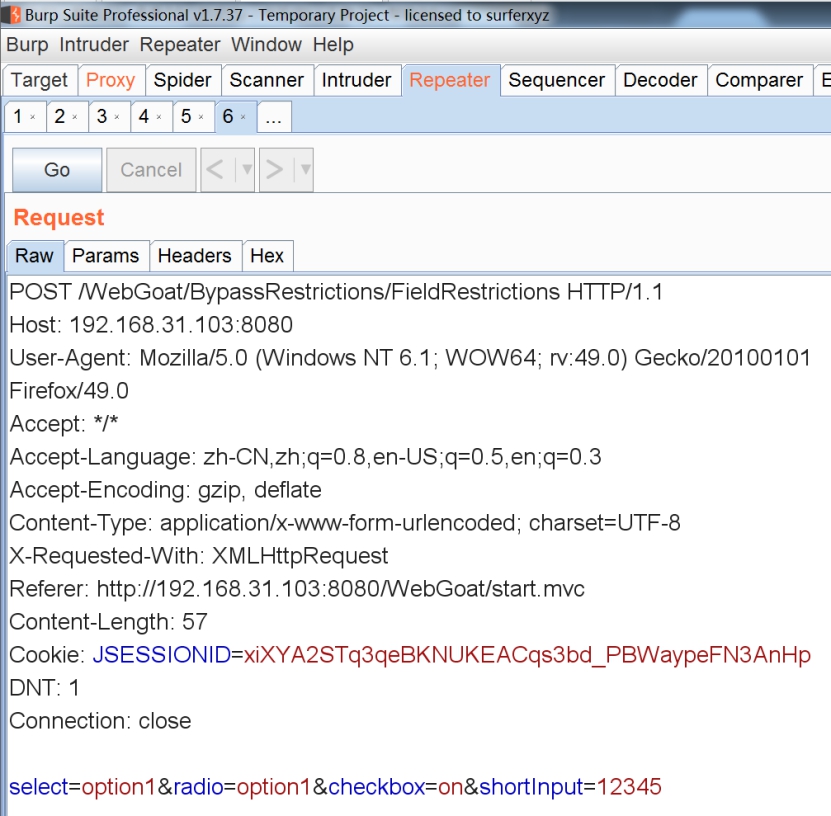Select the Repeater tool tab

[450, 81]
